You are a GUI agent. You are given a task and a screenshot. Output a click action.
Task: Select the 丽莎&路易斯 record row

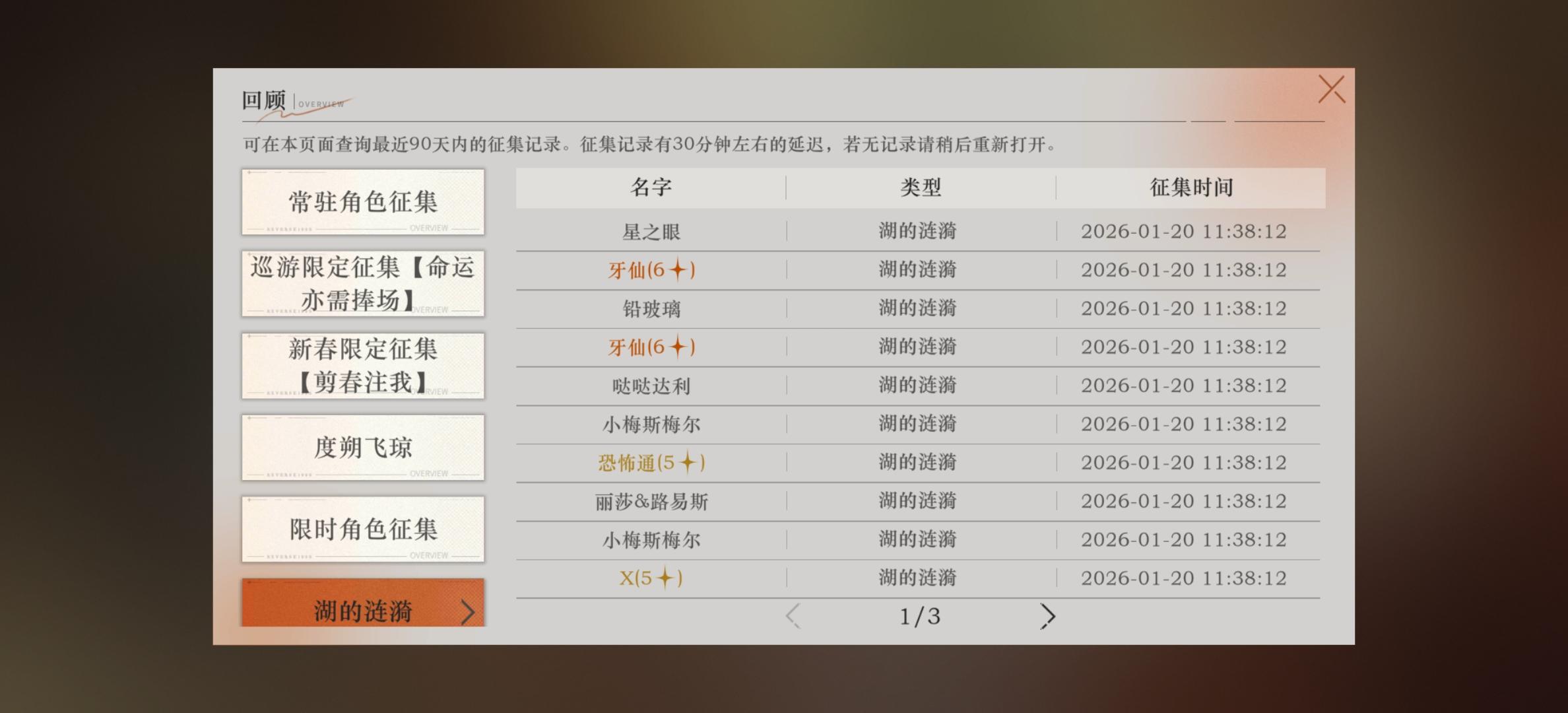[651, 502]
